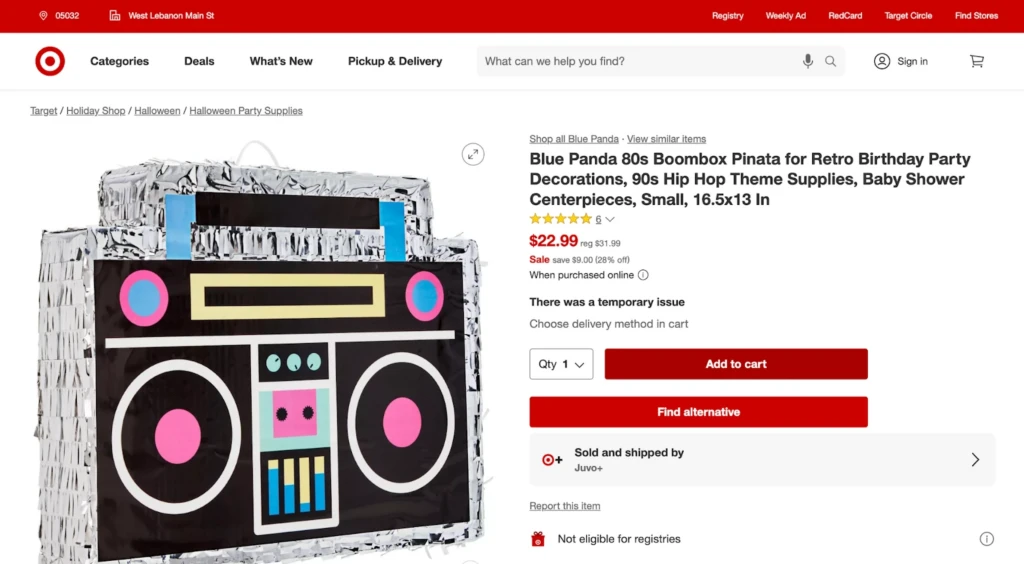This screenshot has height=564, width=1024.
Task: Follow the Halloween Party Supplies breadcrumb
Action: [x=246, y=111]
